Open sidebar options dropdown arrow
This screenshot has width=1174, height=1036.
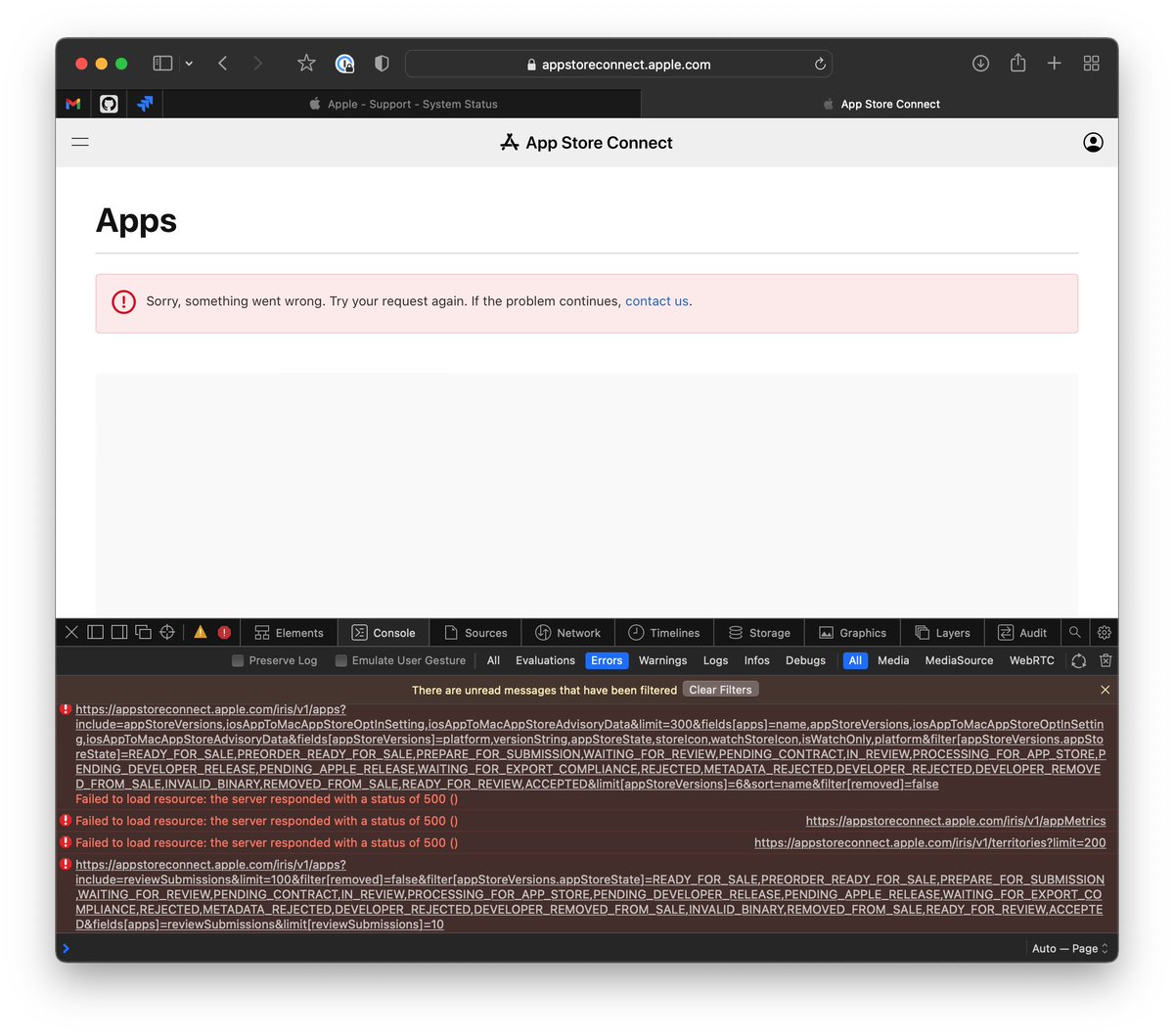[x=189, y=64]
